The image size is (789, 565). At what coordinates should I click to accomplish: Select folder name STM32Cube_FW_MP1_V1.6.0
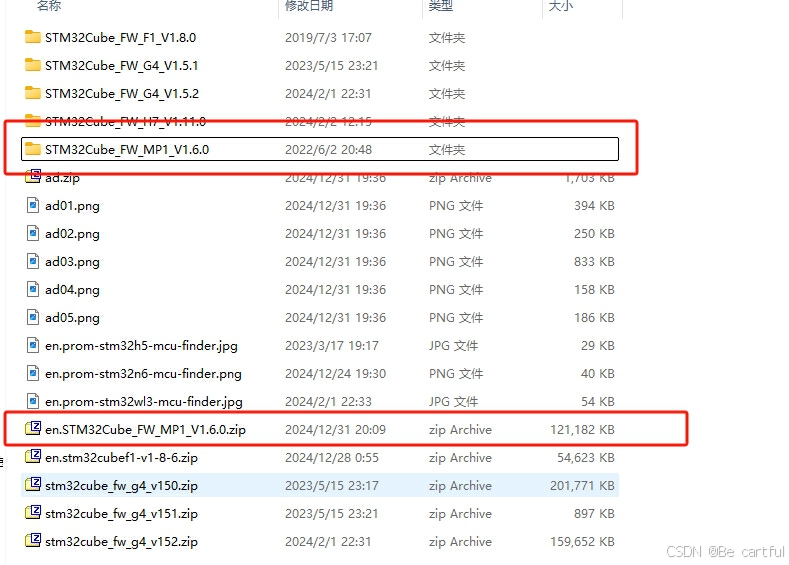click(x=127, y=149)
